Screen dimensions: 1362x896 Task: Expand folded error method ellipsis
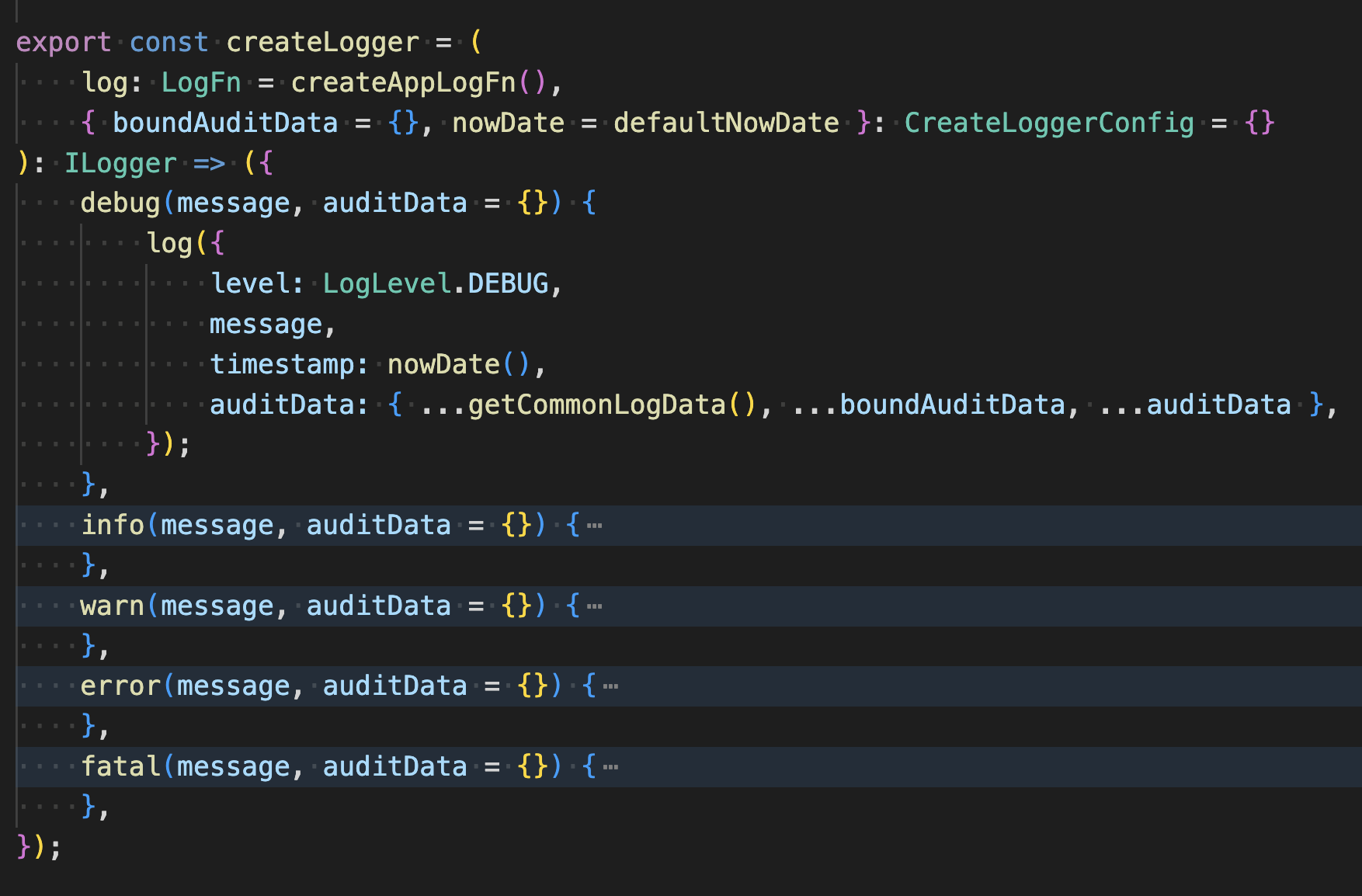point(610,686)
